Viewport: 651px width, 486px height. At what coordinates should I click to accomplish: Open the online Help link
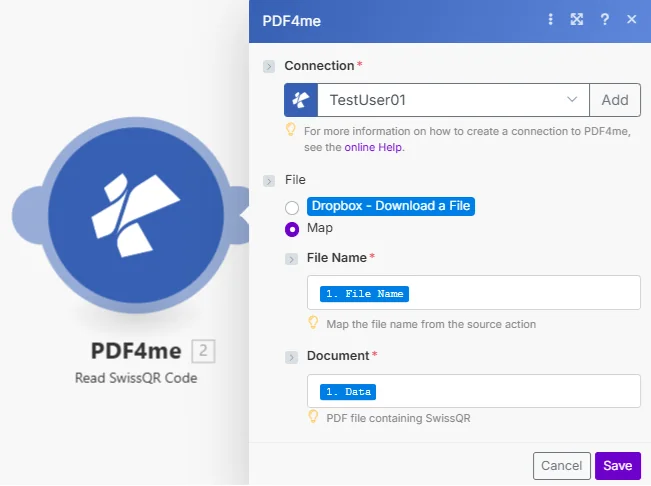click(x=373, y=147)
